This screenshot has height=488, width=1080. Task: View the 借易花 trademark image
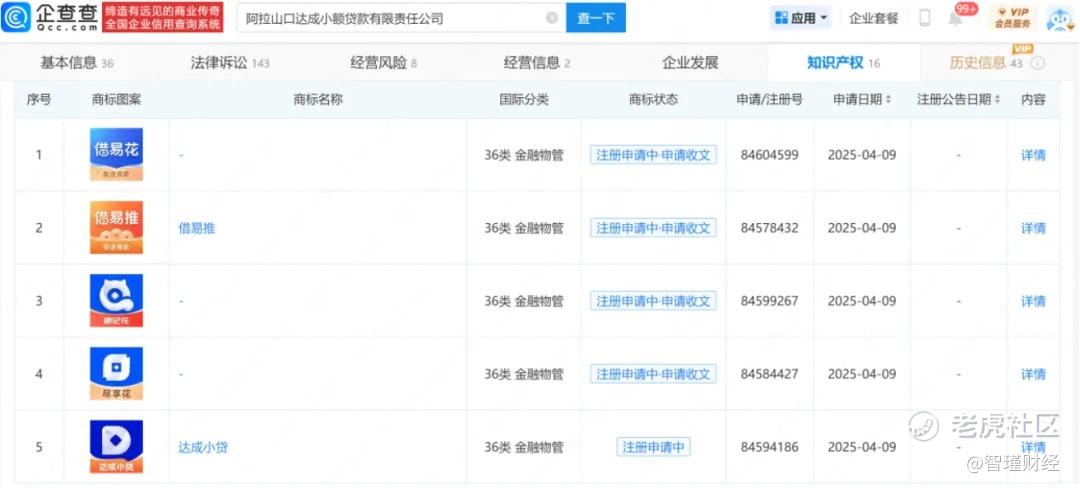tap(116, 154)
